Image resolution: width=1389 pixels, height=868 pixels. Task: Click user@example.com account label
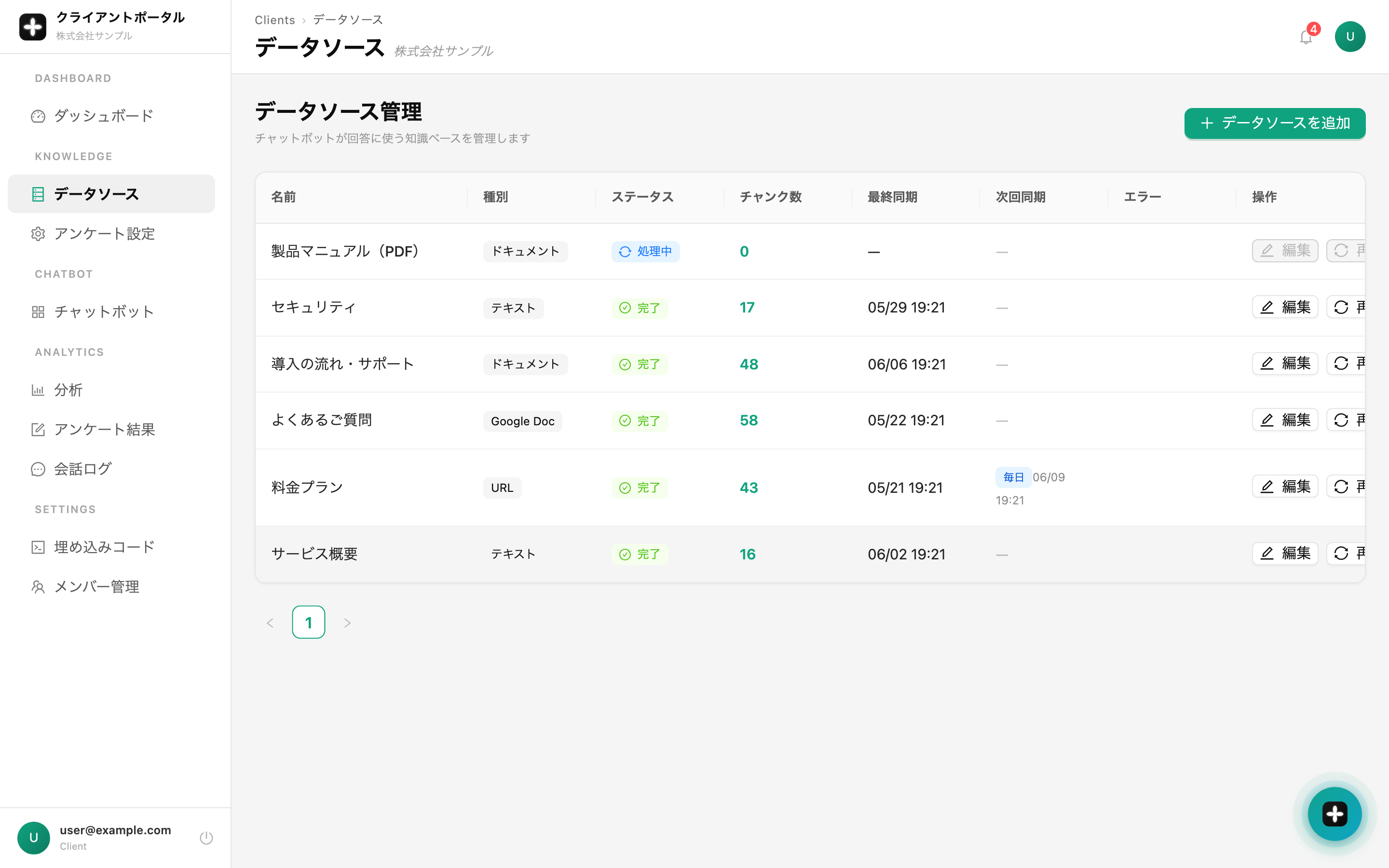tap(115, 830)
